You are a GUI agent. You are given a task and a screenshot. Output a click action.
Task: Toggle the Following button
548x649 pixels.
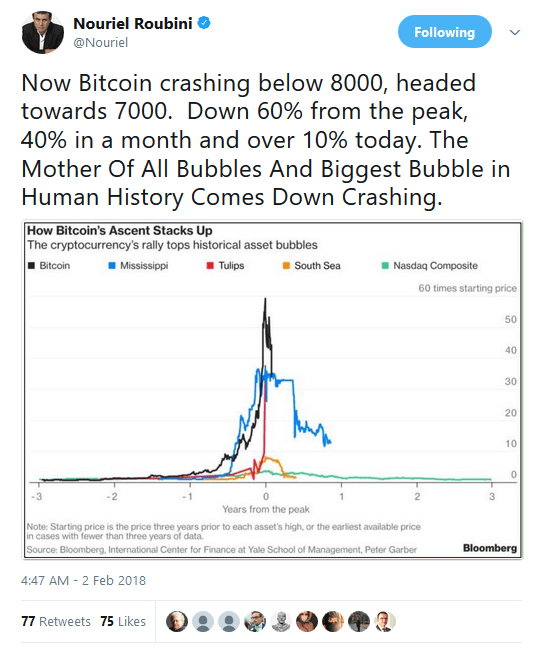pos(445,32)
